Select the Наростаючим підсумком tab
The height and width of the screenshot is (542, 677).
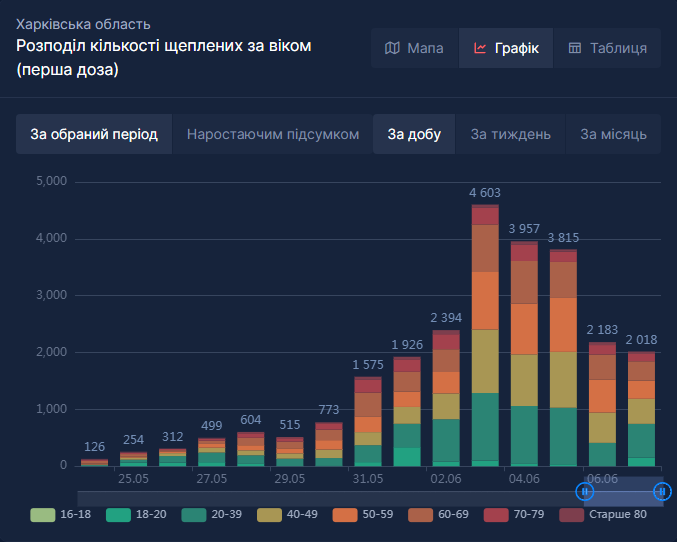pos(272,134)
